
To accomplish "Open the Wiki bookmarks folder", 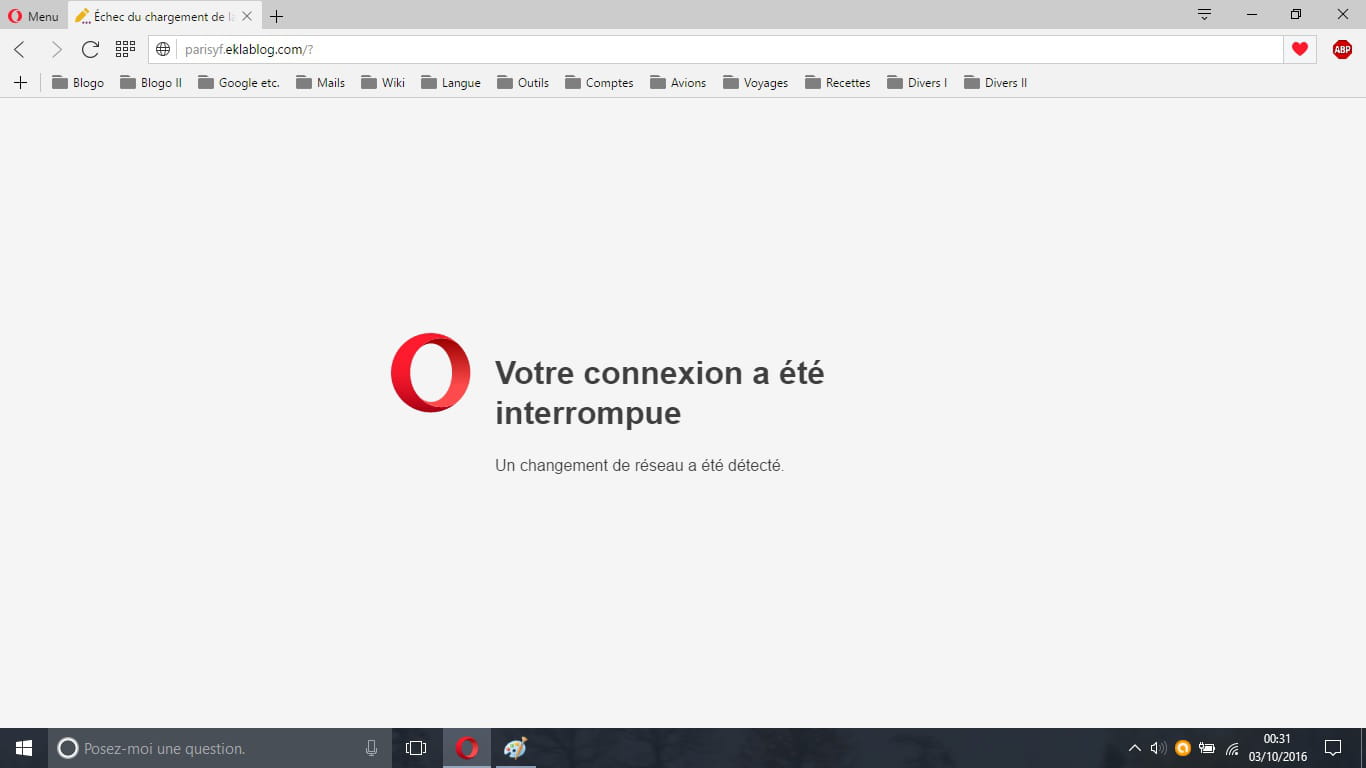I will pyautogui.click(x=383, y=83).
